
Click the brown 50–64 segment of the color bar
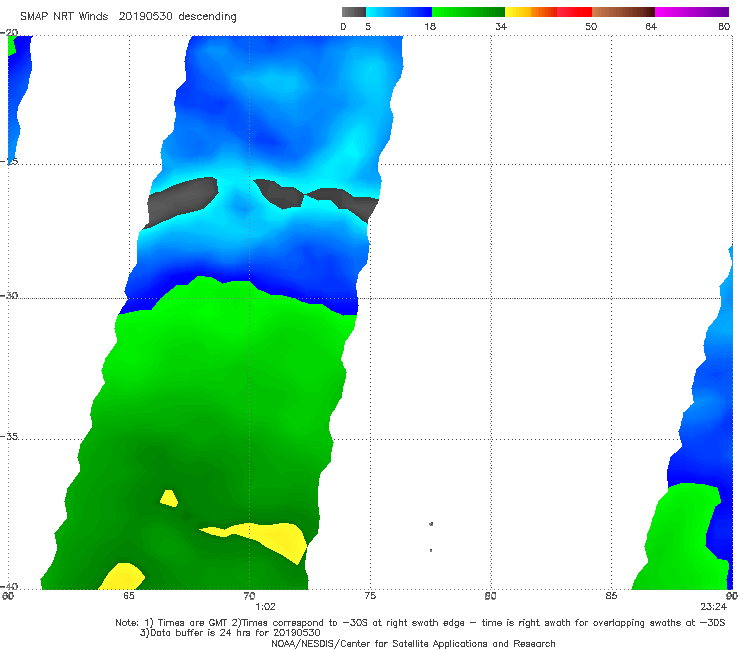(623, 12)
